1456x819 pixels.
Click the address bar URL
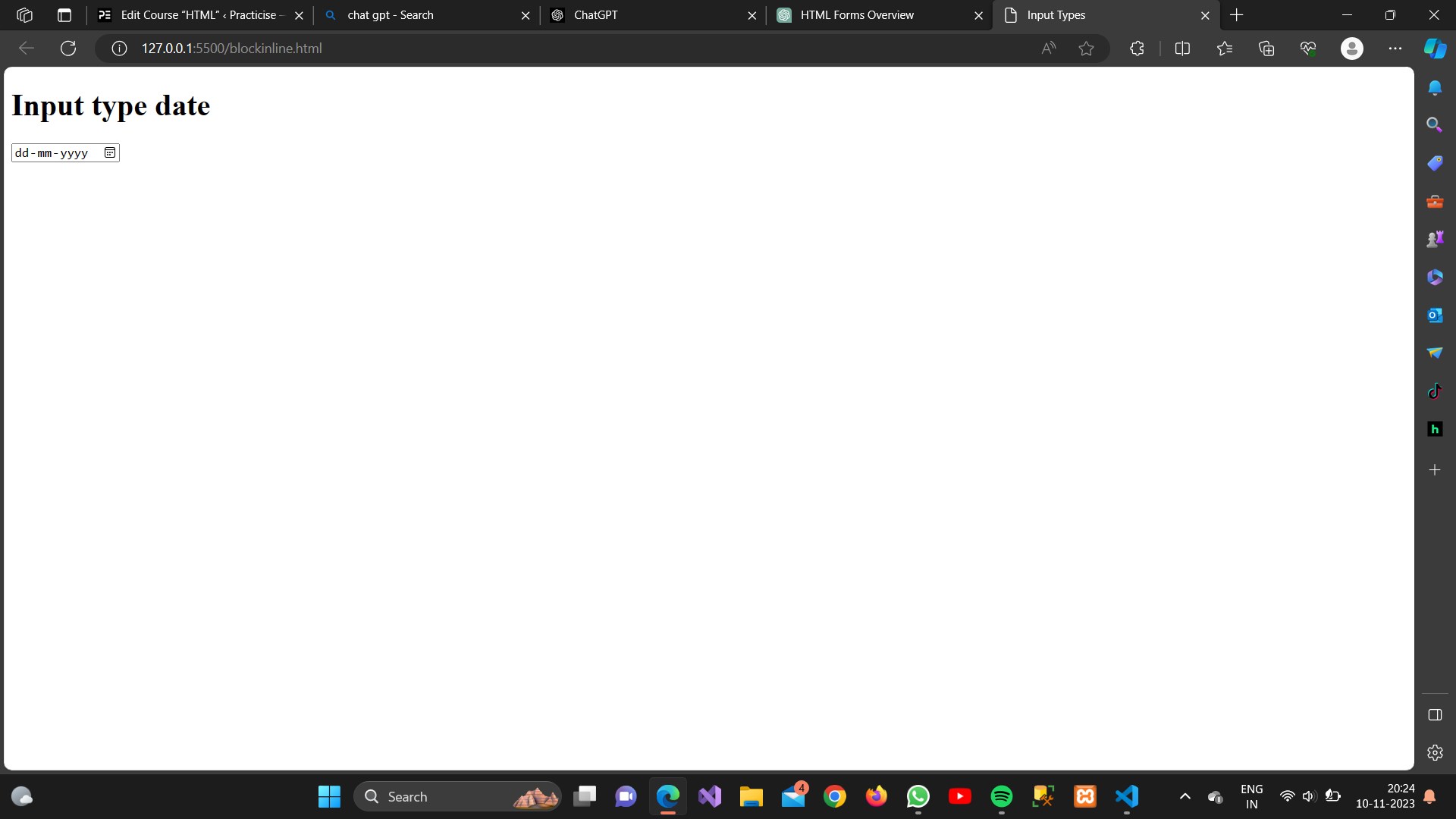tap(231, 49)
